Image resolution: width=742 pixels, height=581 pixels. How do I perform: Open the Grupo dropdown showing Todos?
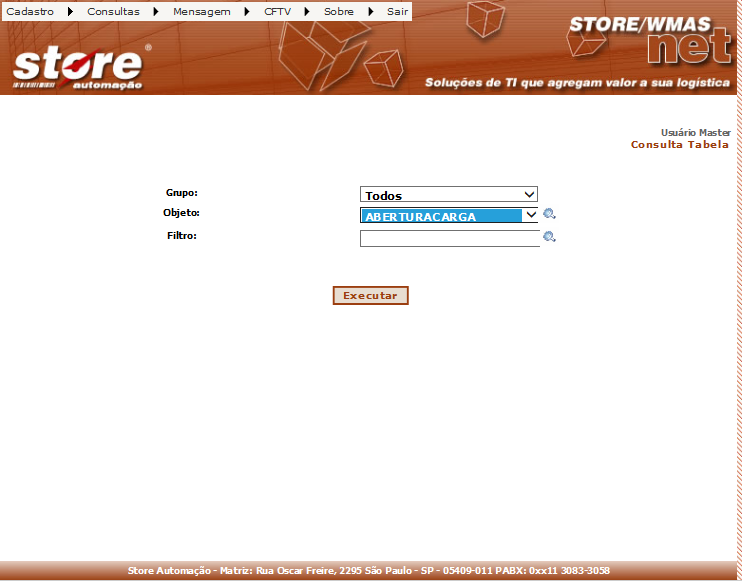449,195
